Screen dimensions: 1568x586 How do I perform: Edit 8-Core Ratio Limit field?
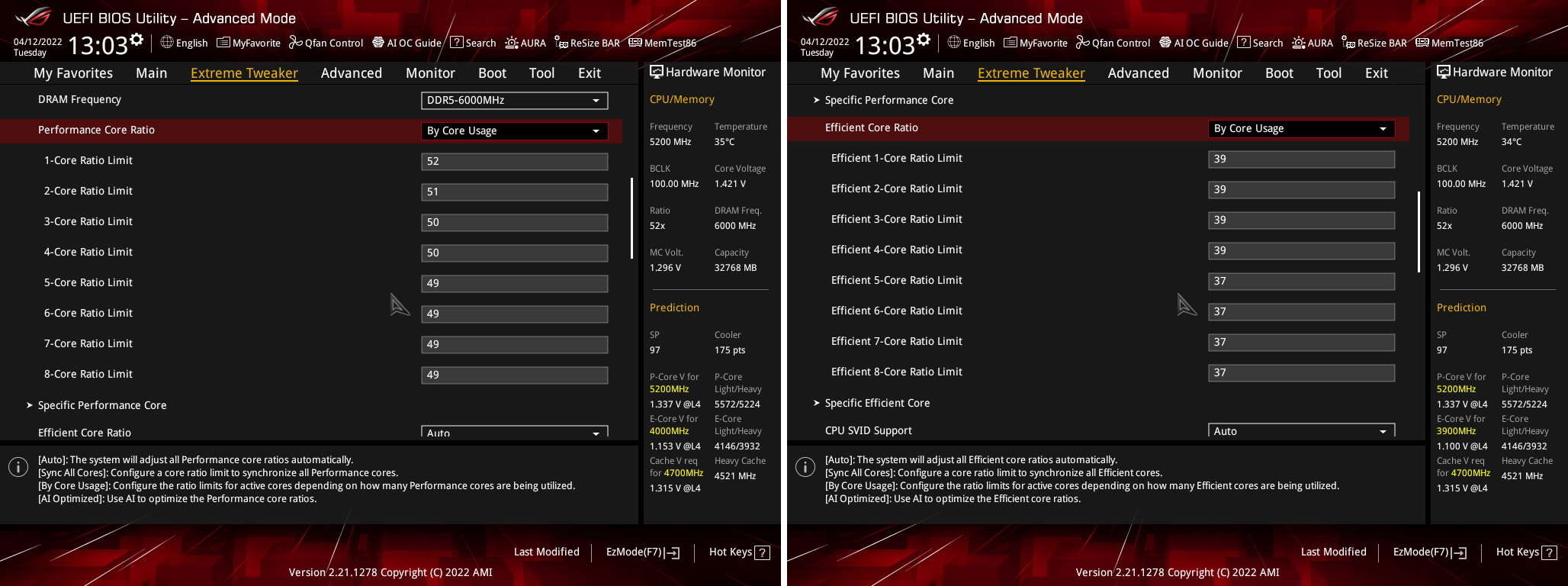click(x=515, y=375)
